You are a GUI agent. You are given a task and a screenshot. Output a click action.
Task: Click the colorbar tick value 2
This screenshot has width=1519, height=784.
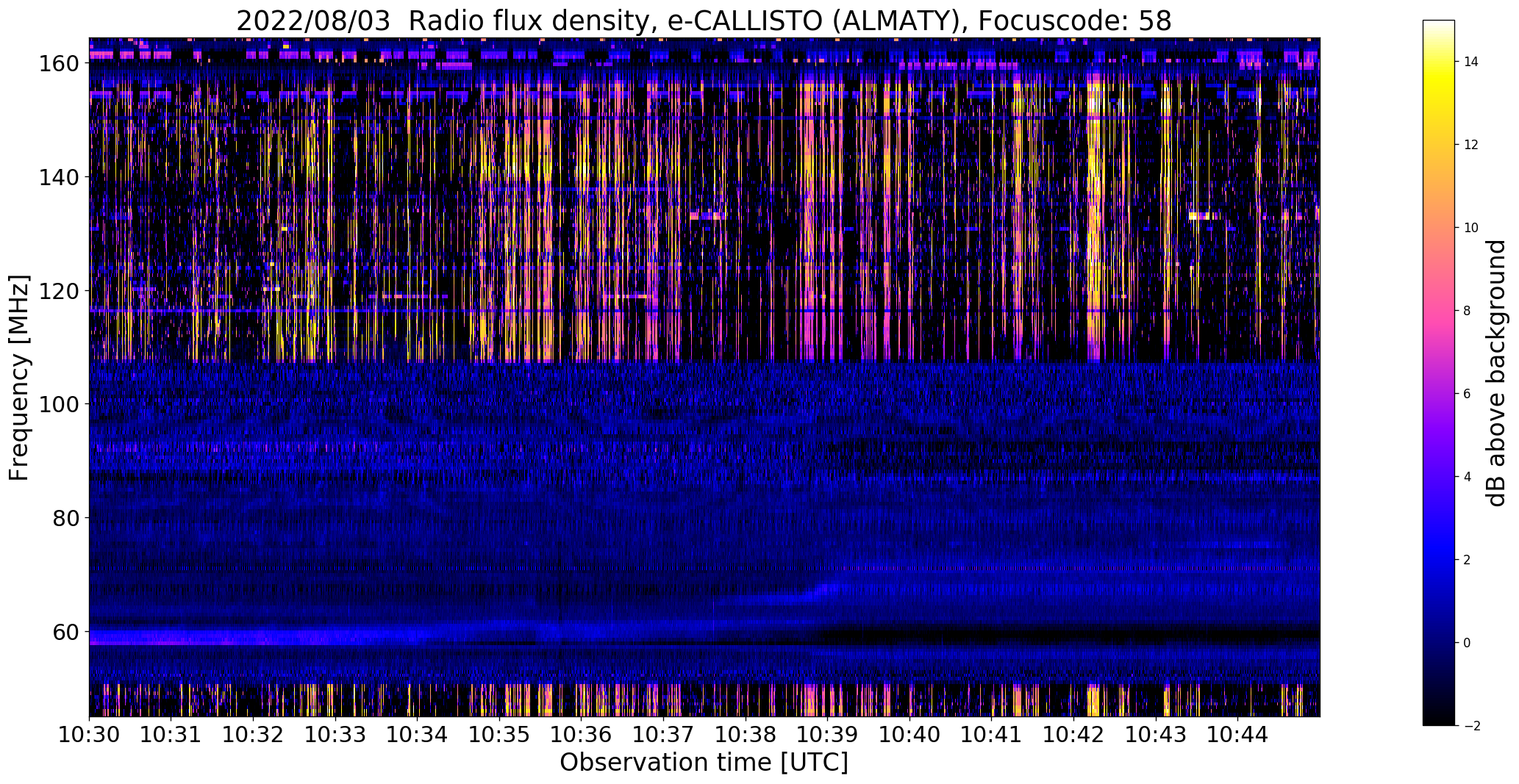pyautogui.click(x=1468, y=560)
